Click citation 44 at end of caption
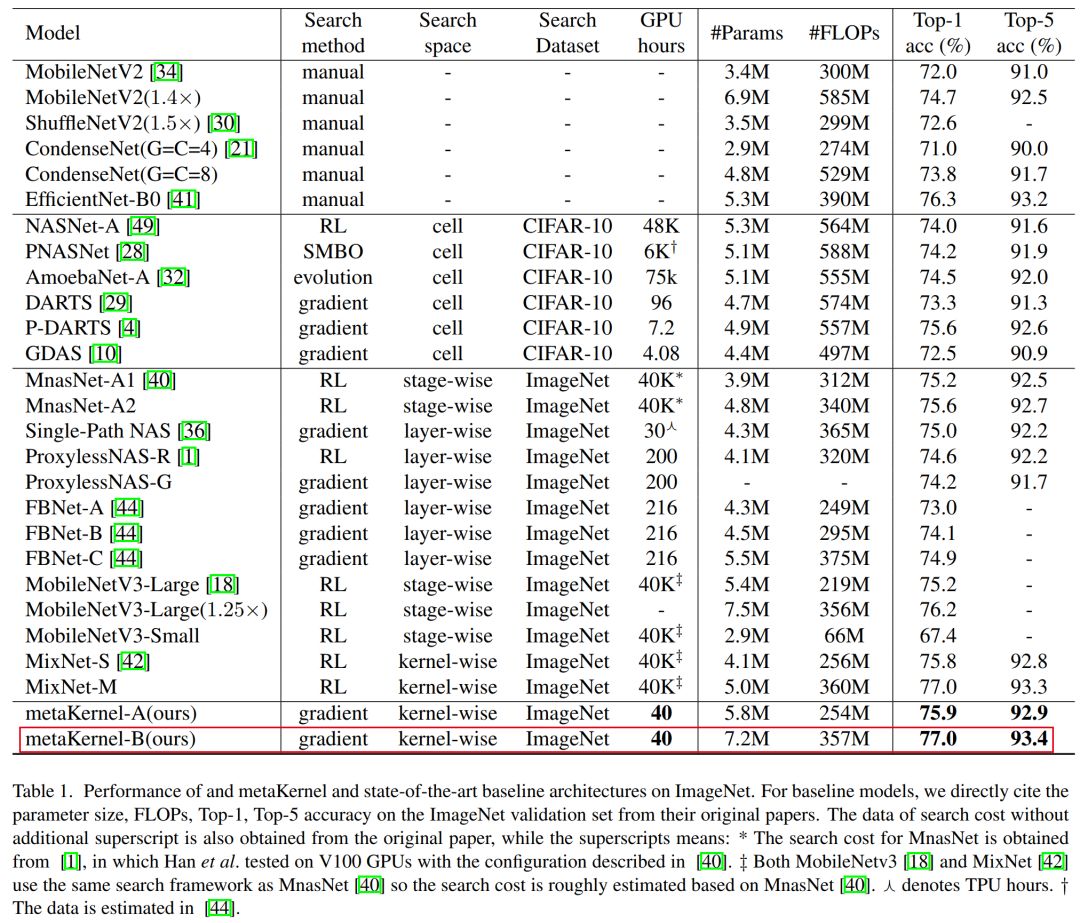Viewport: 1080px width, 923px height. coord(220,908)
